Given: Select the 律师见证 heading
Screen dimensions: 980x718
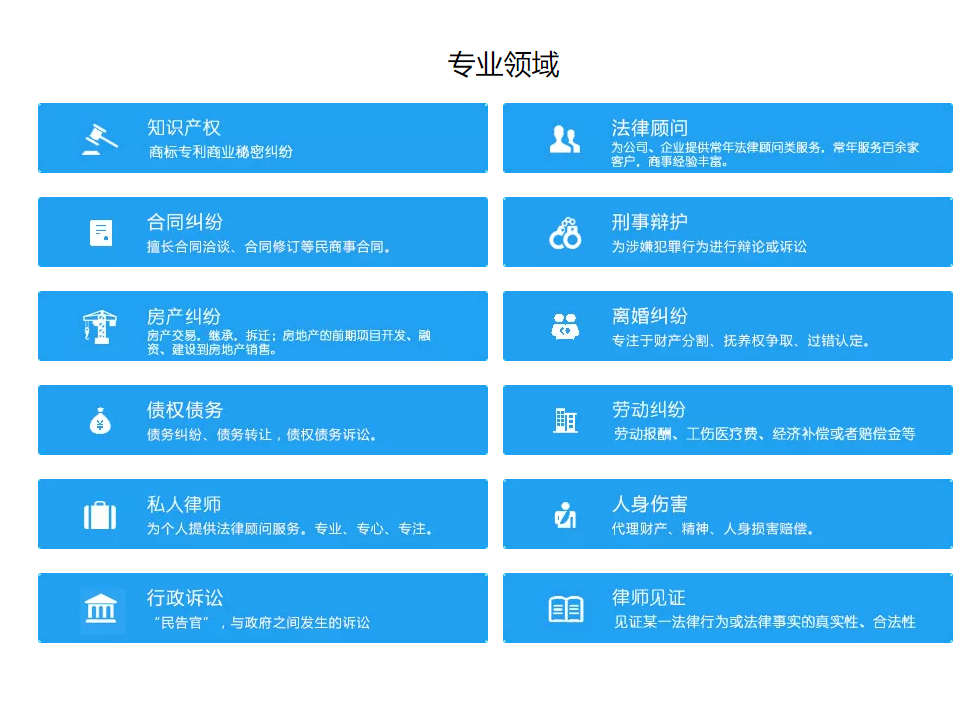Looking at the screenshot, I should pyautogui.click(x=649, y=598).
